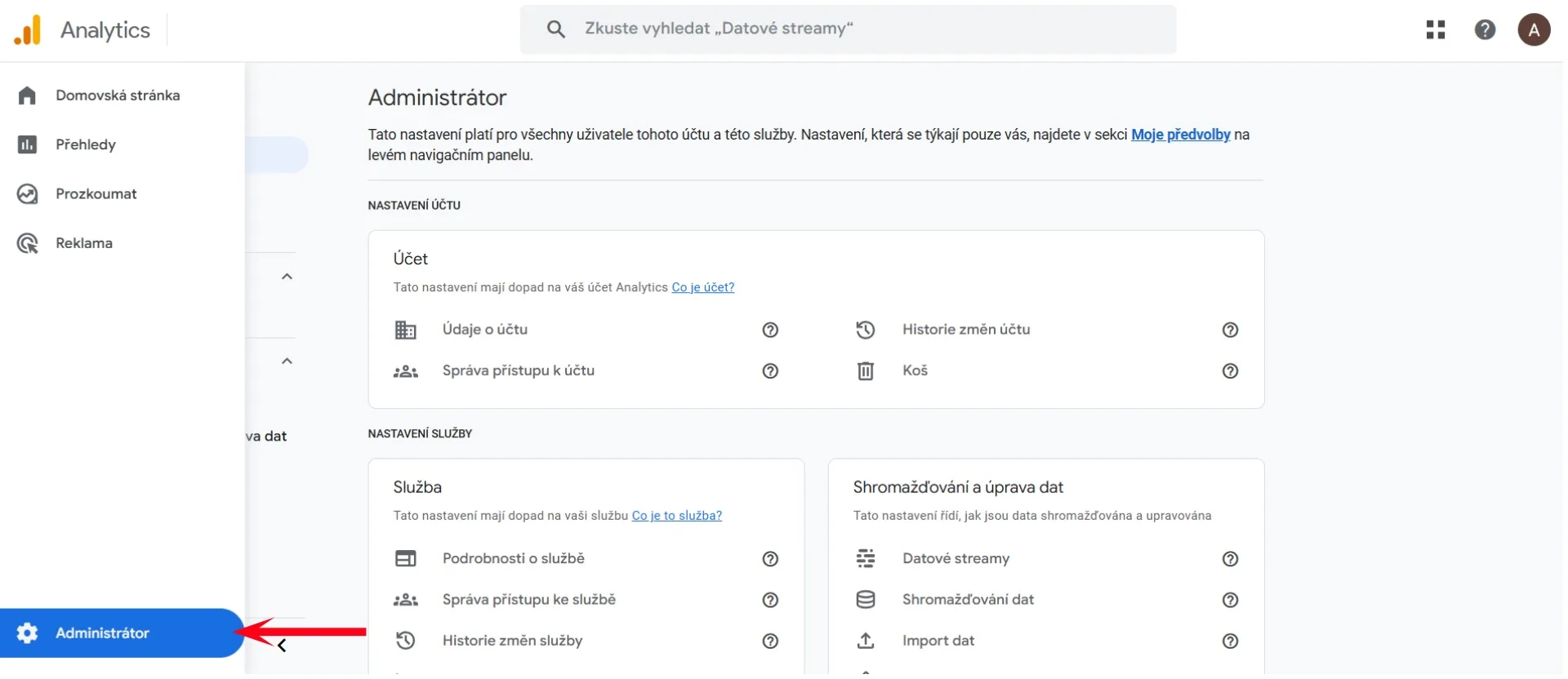Click the help icon beside Správa přístupu ke službě

[770, 600]
